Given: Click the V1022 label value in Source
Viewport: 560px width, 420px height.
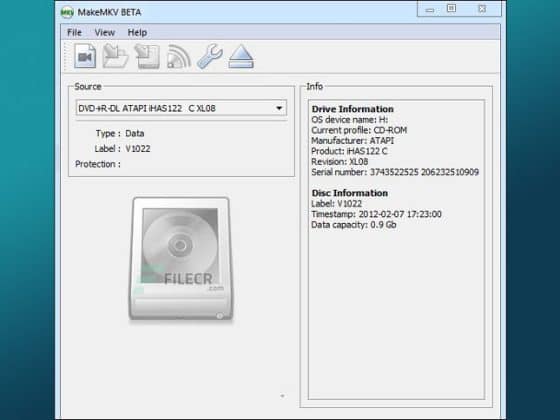Looking at the screenshot, I should point(138,149).
